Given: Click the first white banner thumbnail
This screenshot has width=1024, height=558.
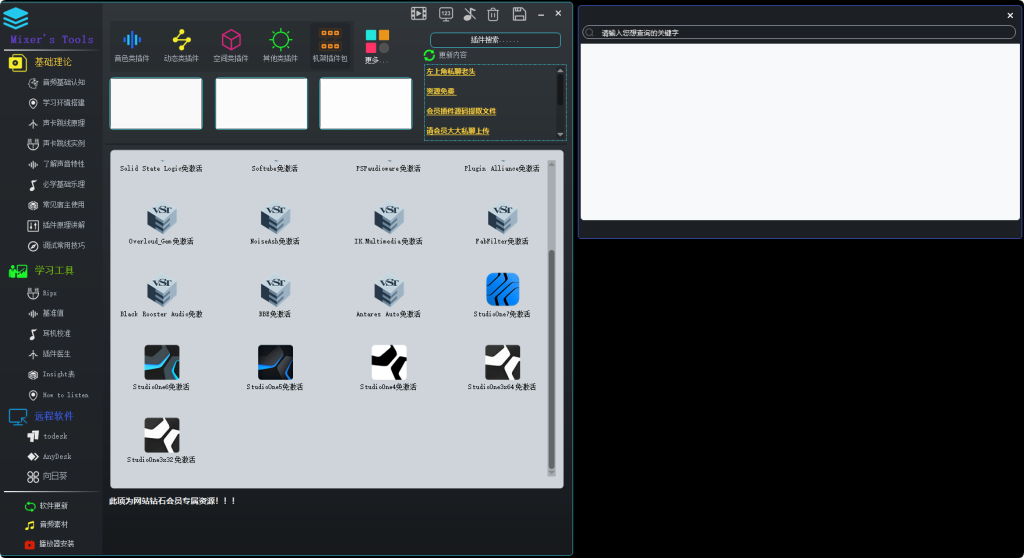Looking at the screenshot, I should click(156, 103).
